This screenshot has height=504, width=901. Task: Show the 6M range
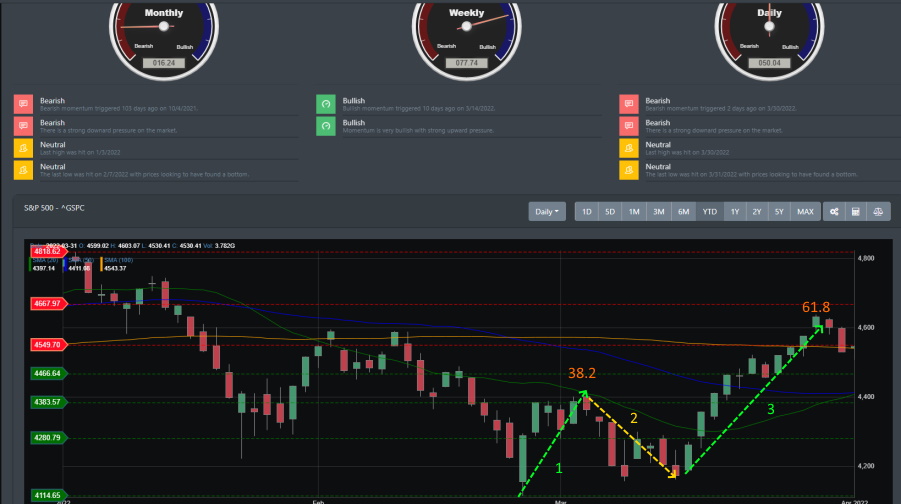pos(683,211)
